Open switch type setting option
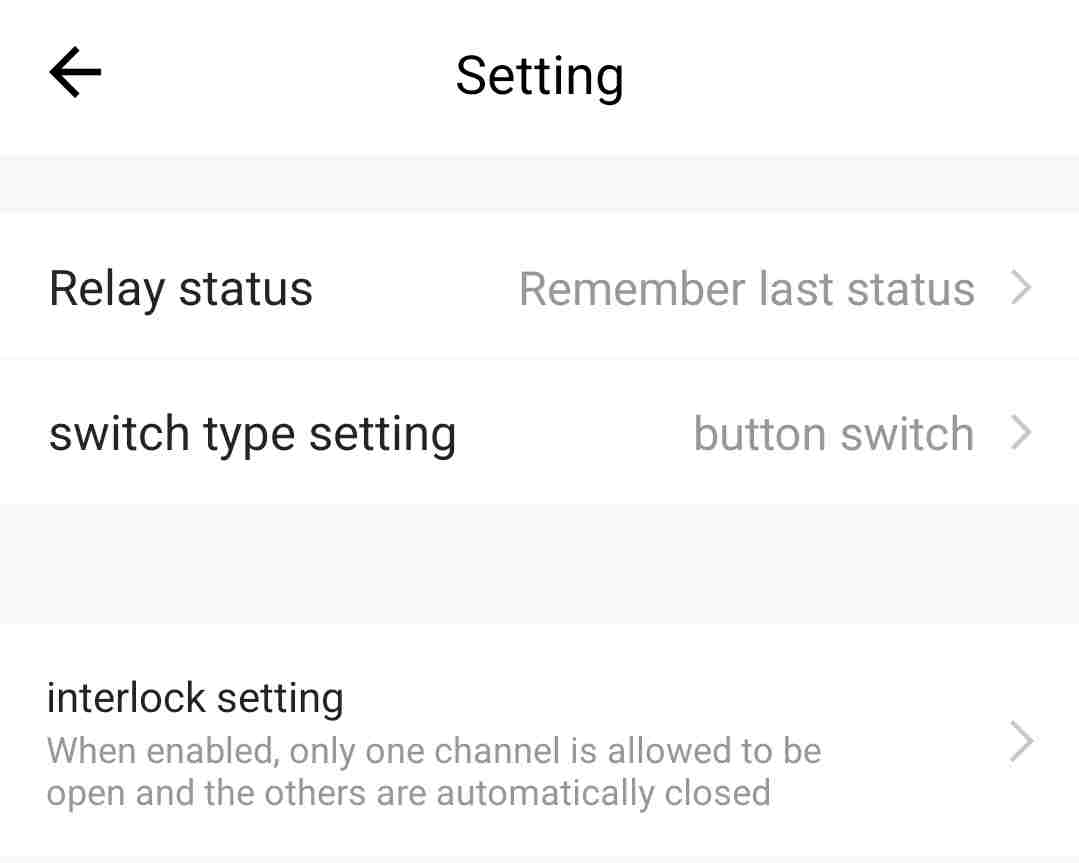 [540, 432]
